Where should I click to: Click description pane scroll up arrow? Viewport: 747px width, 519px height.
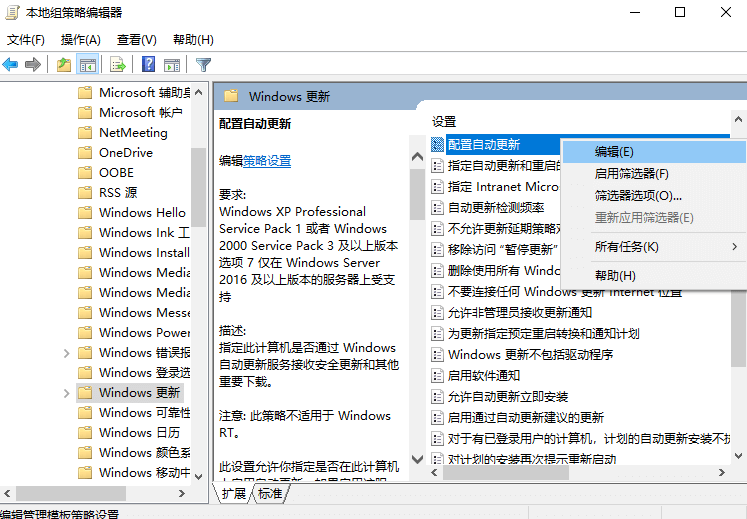417,156
